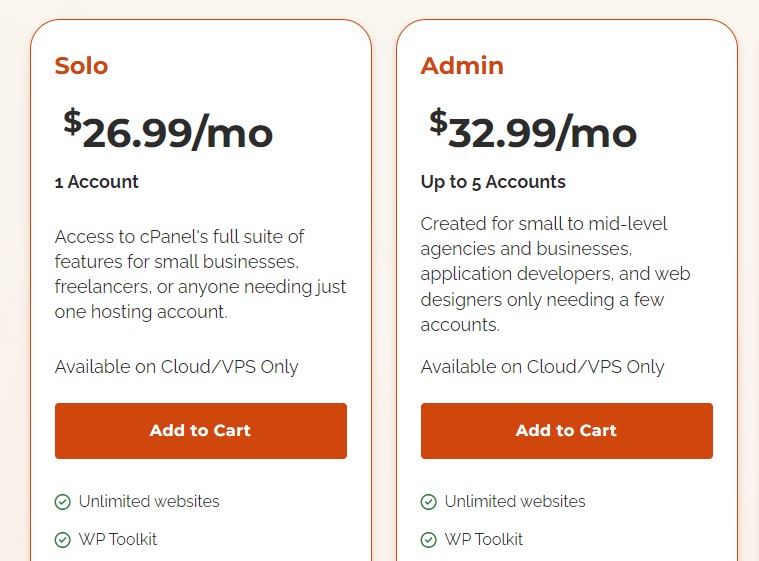Click Unlimited websites checkmark icon in Admin plan

[x=429, y=502]
